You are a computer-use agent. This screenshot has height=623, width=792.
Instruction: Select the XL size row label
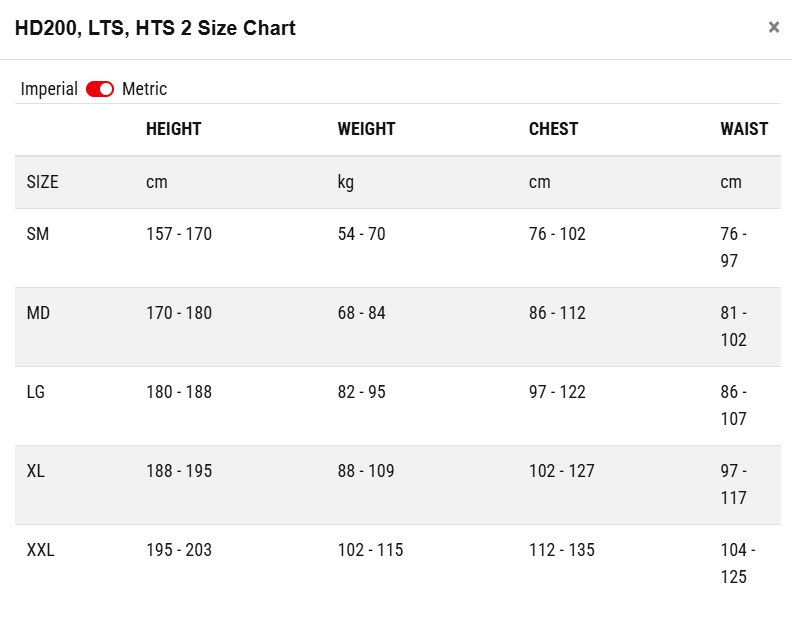[x=36, y=471]
